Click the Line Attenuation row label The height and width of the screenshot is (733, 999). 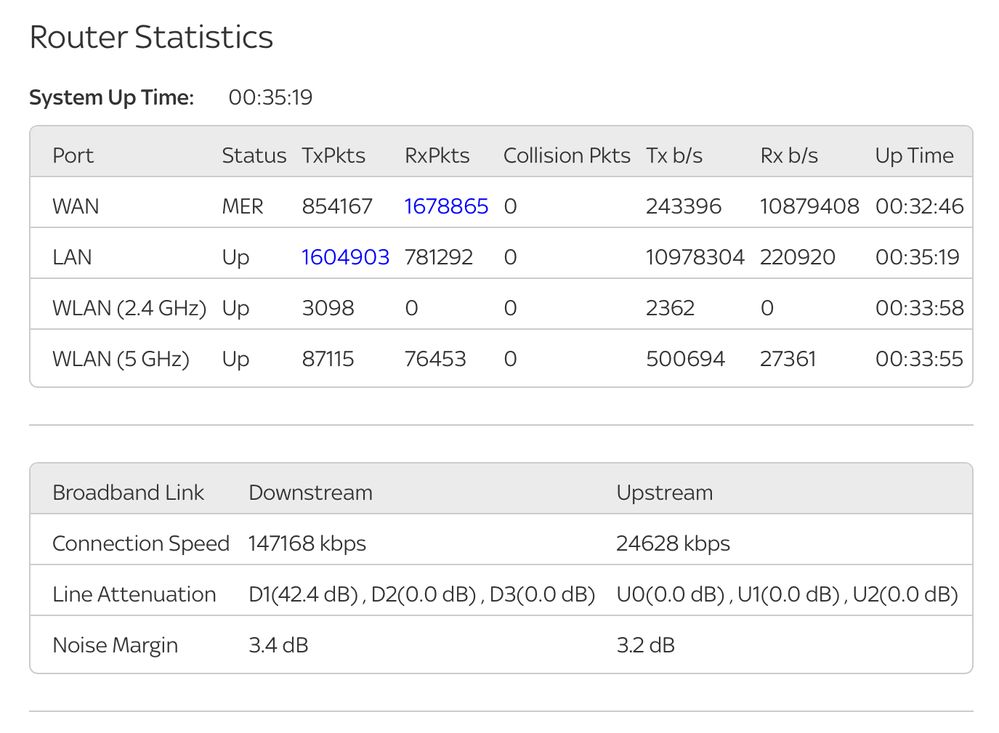[x=134, y=594]
